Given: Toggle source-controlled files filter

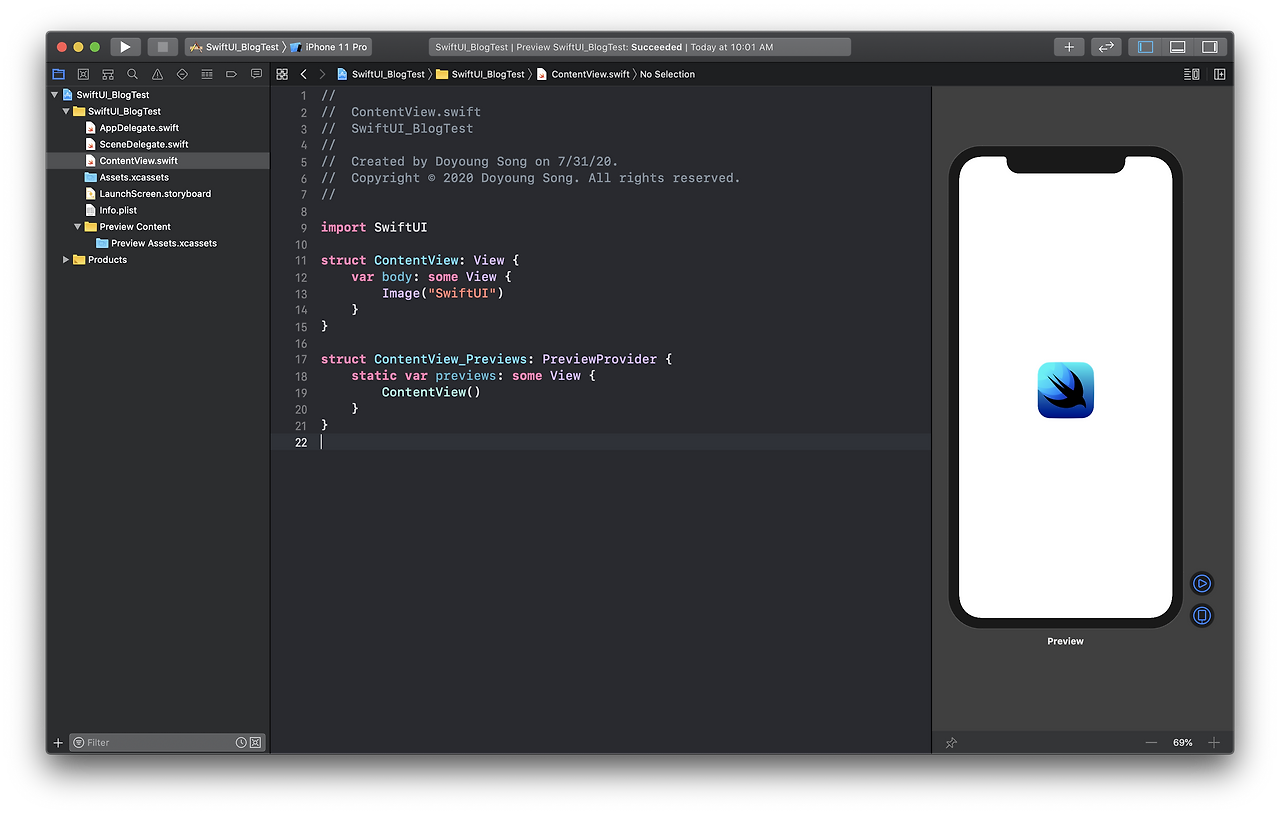Looking at the screenshot, I should pos(256,743).
